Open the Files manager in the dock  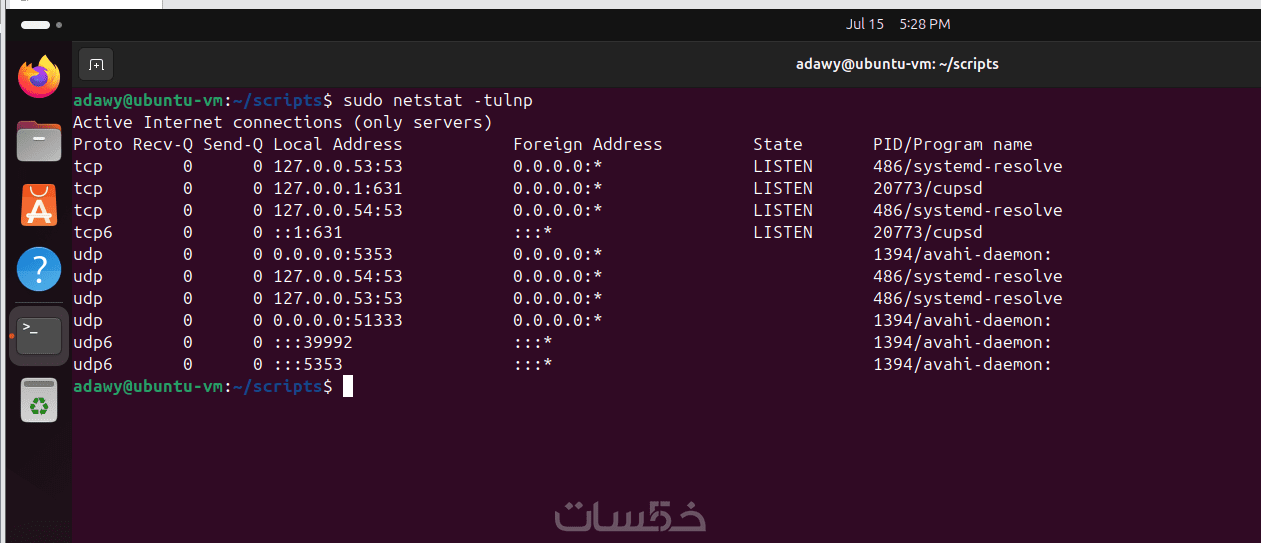click(39, 141)
